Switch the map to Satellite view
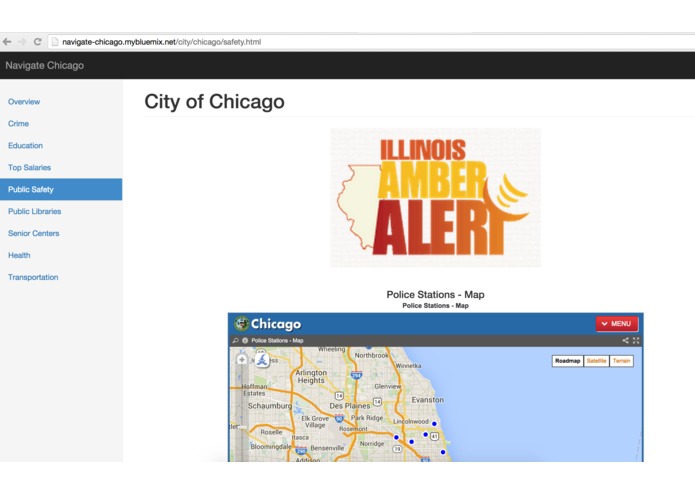 pos(596,361)
